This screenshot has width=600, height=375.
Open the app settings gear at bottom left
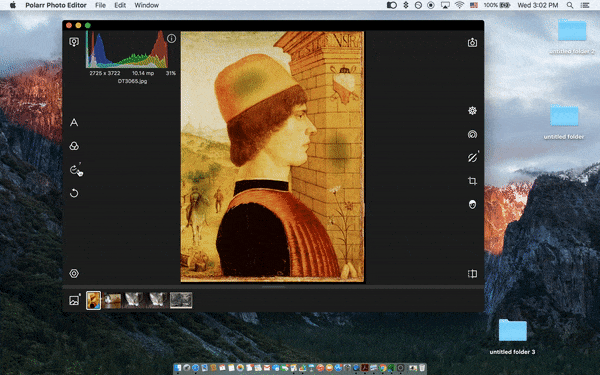pos(74,273)
